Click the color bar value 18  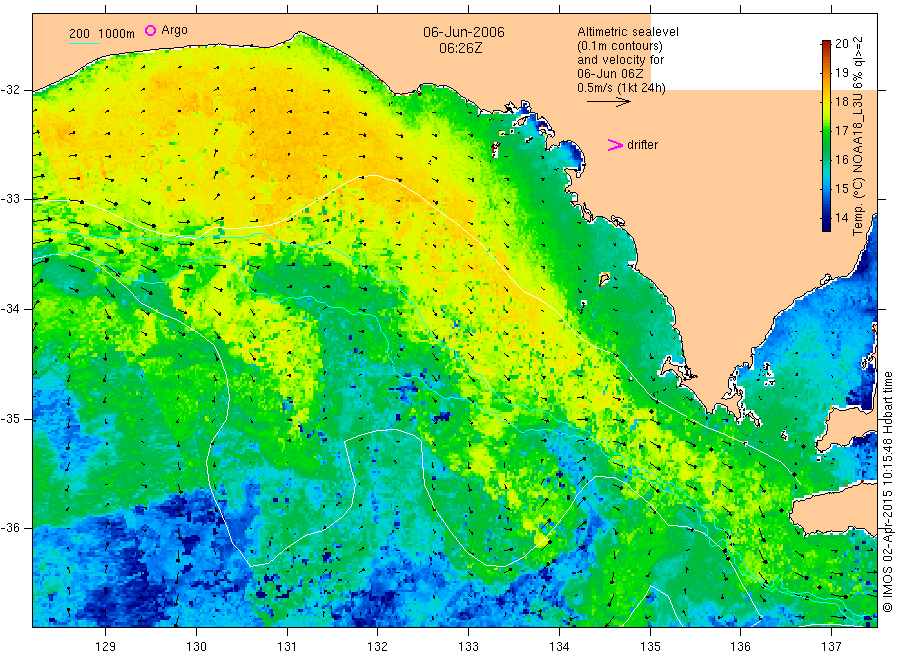point(841,102)
